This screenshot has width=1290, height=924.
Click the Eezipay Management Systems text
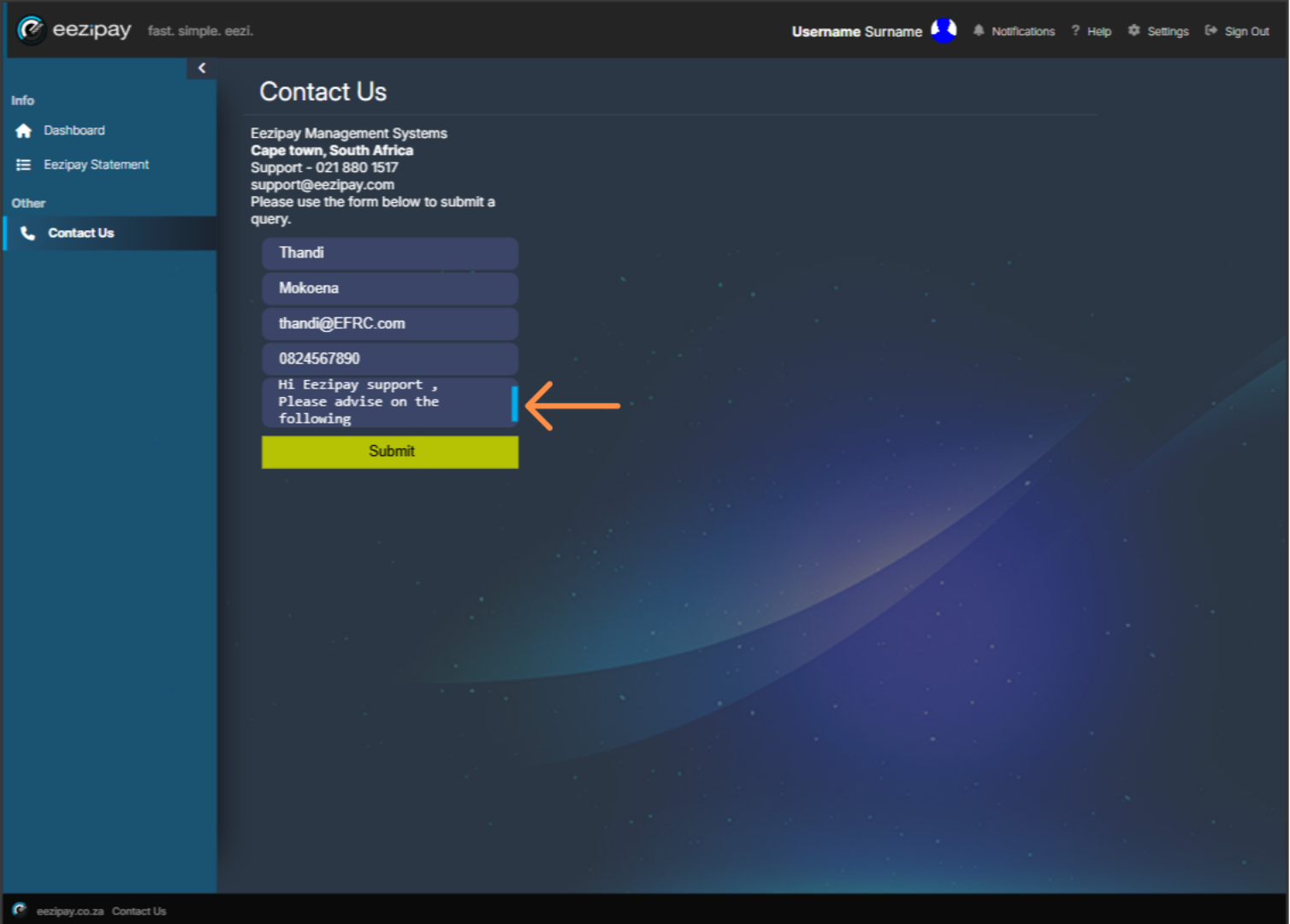349,133
